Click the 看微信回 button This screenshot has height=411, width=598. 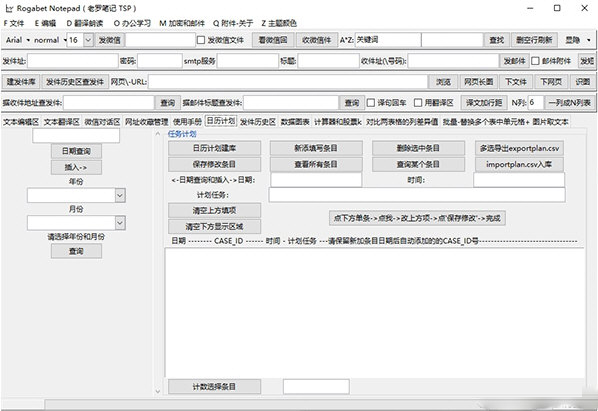[273, 40]
